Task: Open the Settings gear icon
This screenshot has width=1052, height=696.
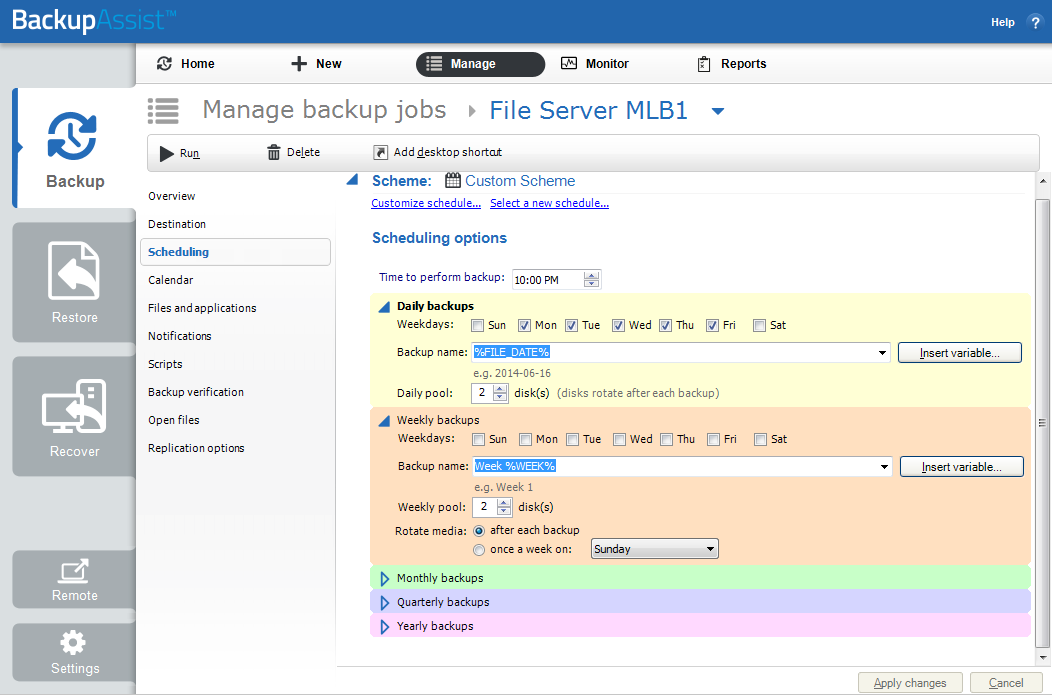Action: (x=73, y=642)
